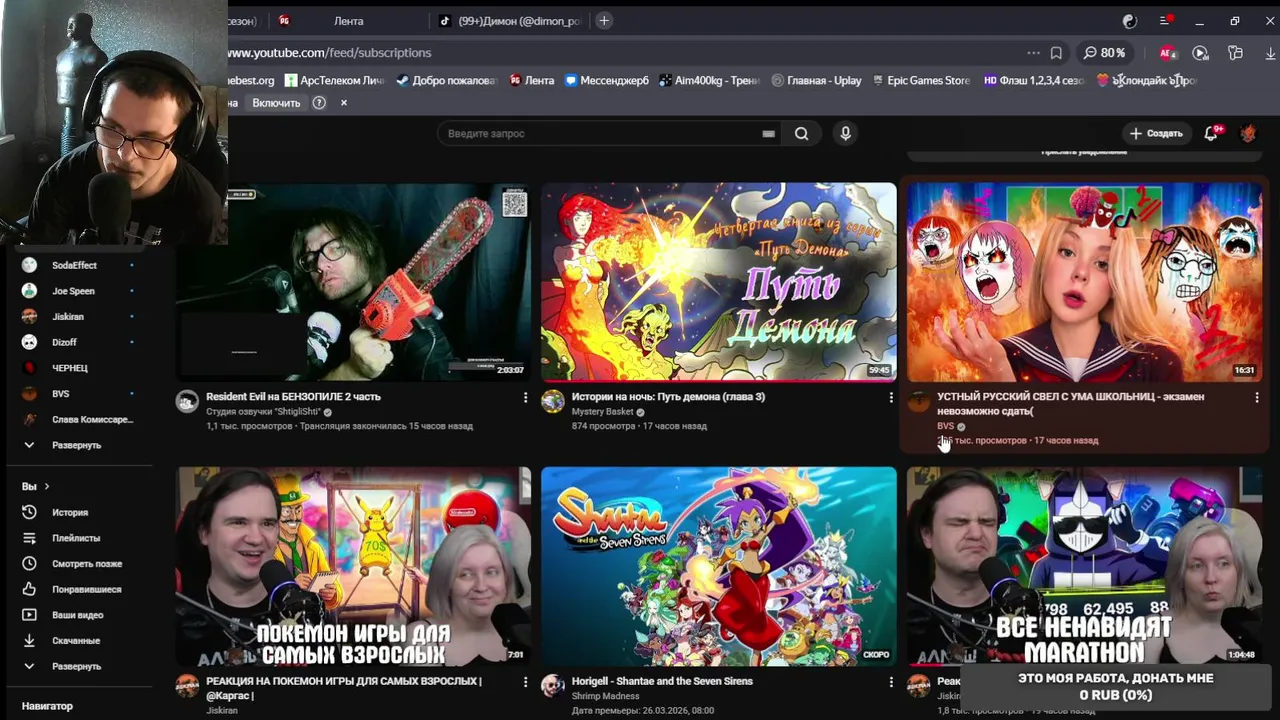Close the browser notification bar
The image size is (1280, 720).
[344, 103]
